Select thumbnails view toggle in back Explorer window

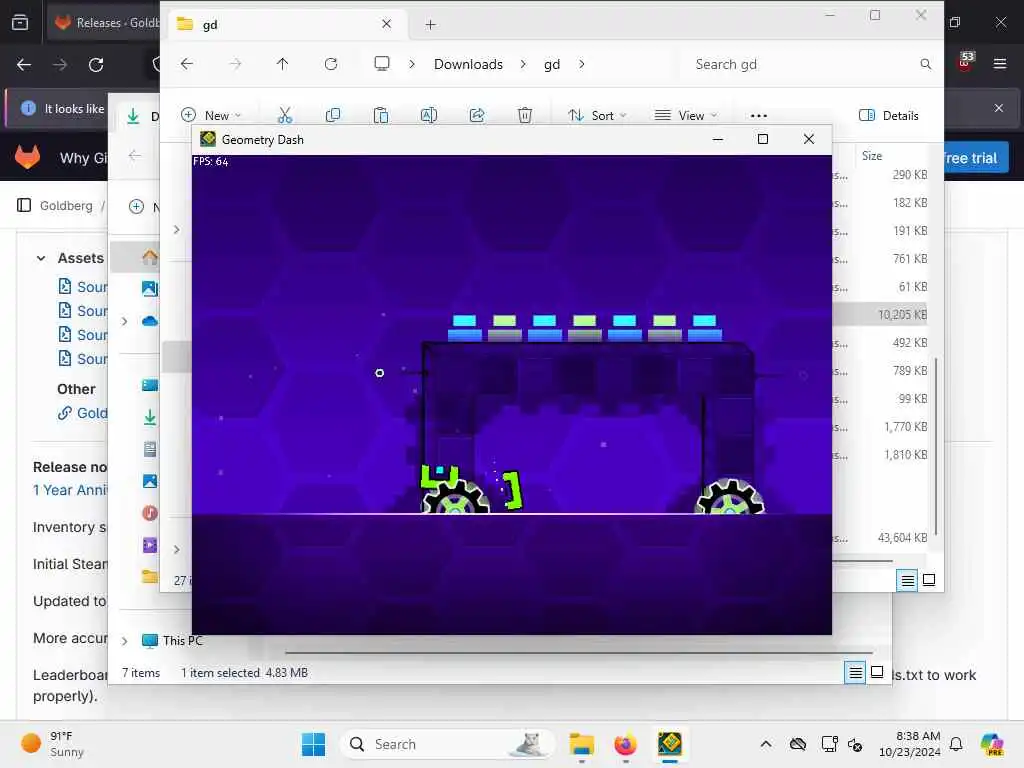pyautogui.click(x=877, y=672)
